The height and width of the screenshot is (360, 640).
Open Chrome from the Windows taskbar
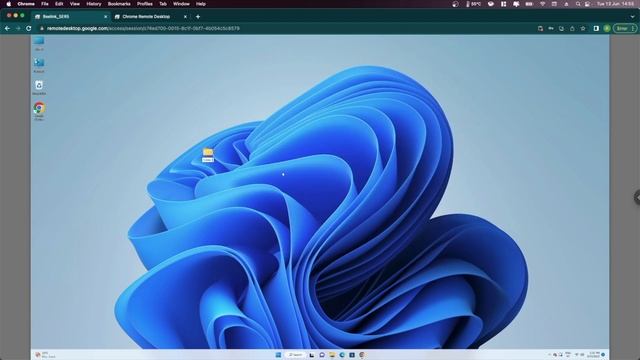point(362,355)
